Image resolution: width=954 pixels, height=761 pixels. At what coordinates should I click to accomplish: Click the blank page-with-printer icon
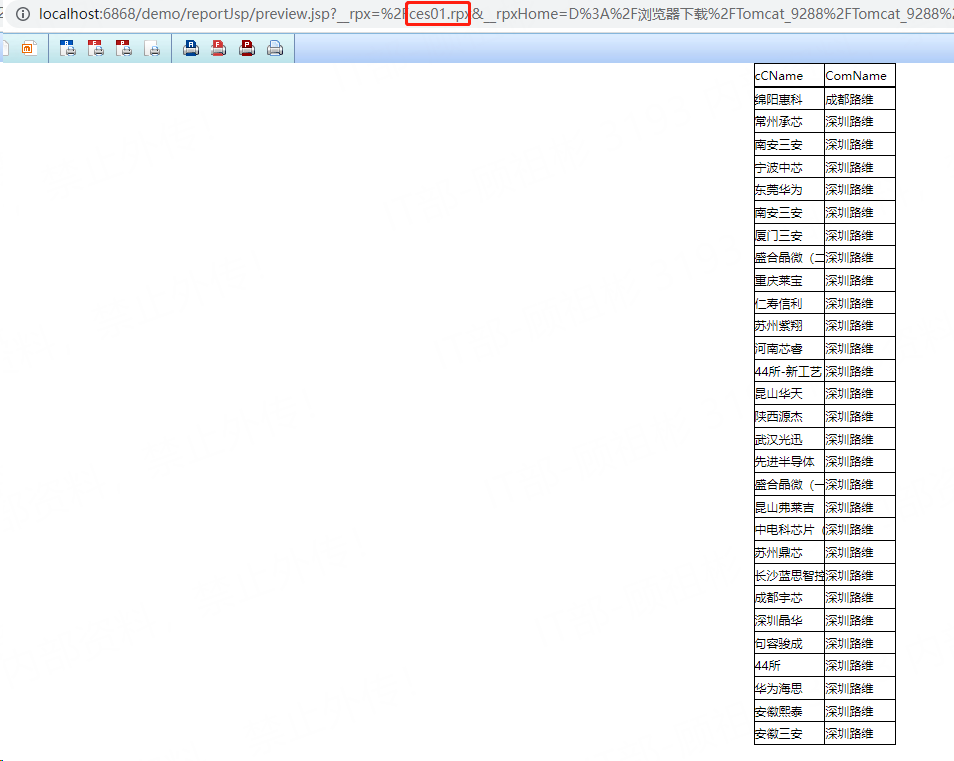pyautogui.click(x=152, y=48)
